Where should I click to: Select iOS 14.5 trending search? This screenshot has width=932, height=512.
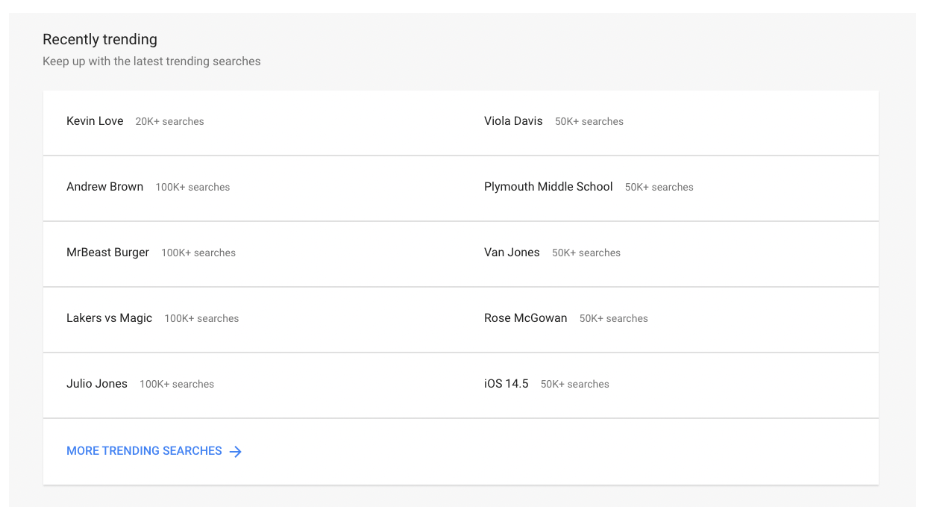coord(506,384)
